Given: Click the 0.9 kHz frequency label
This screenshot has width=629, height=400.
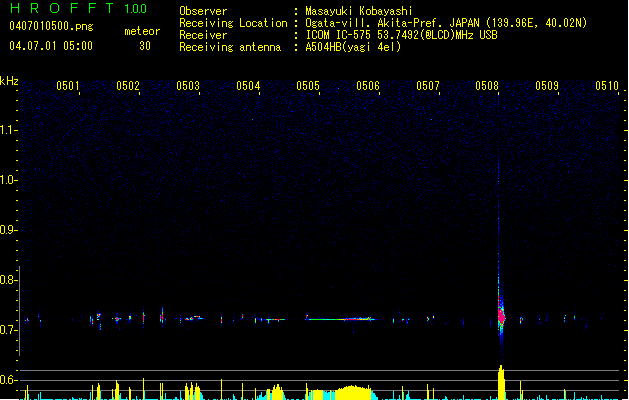Looking at the screenshot, I should pos(8,230).
